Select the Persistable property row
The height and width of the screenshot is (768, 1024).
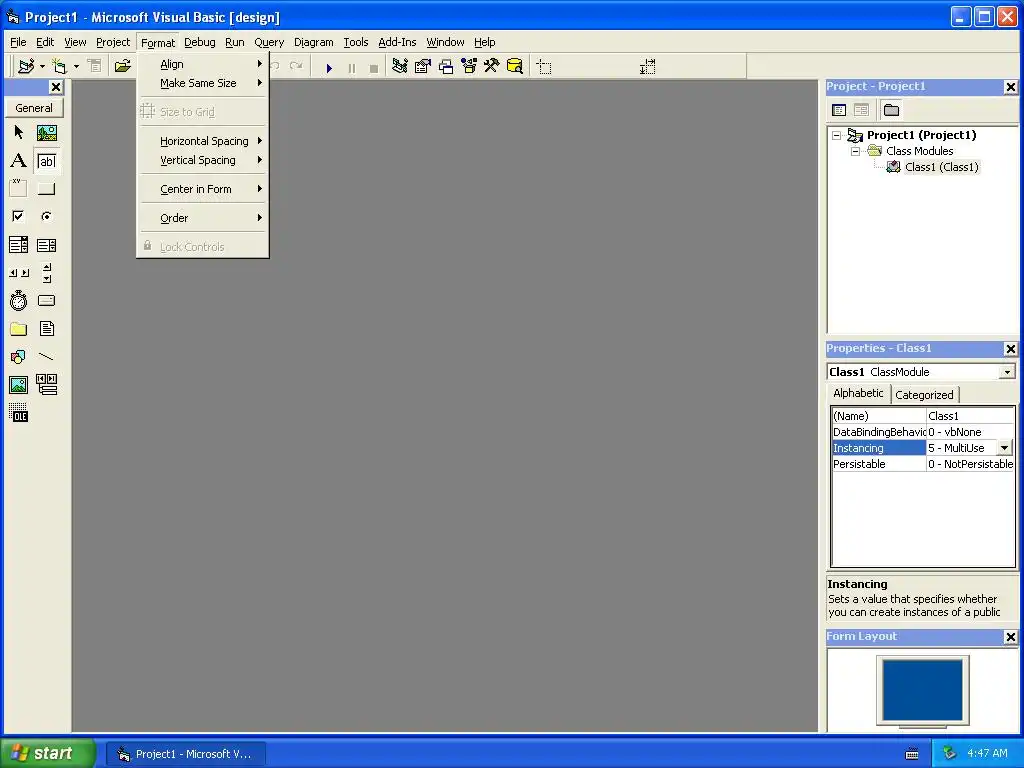tap(923, 464)
